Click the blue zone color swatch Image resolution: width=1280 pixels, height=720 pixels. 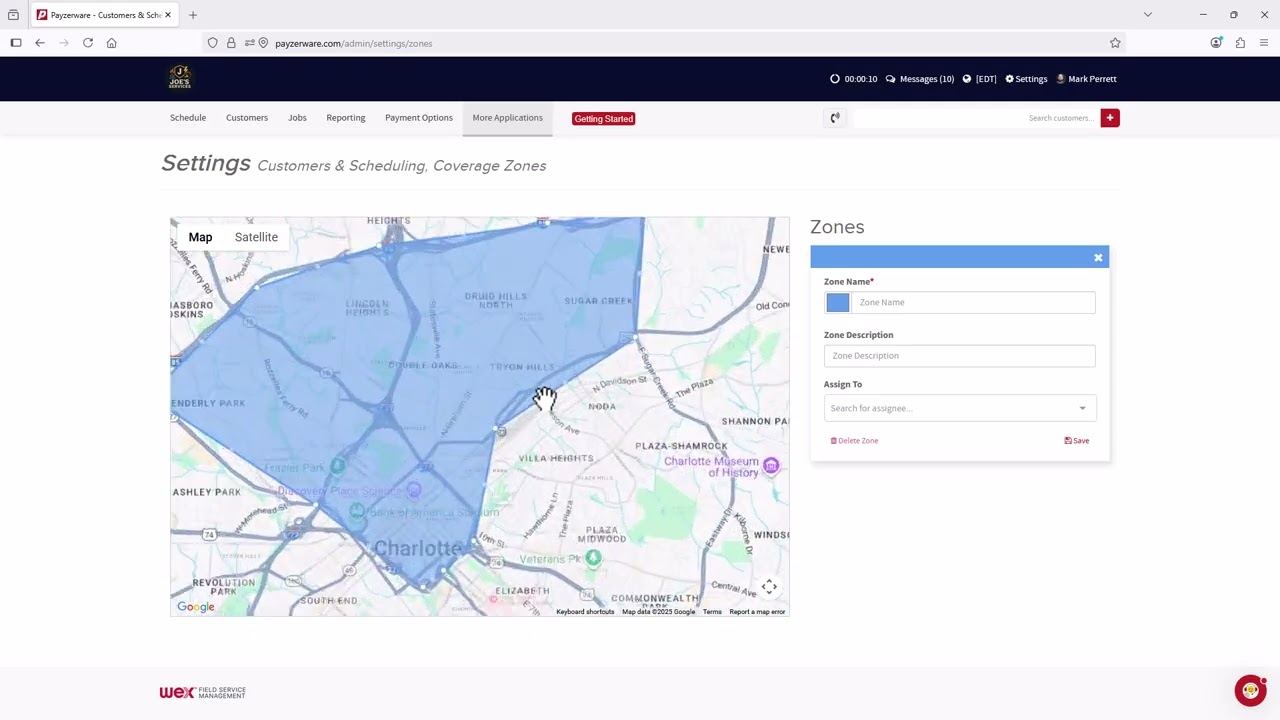click(837, 302)
